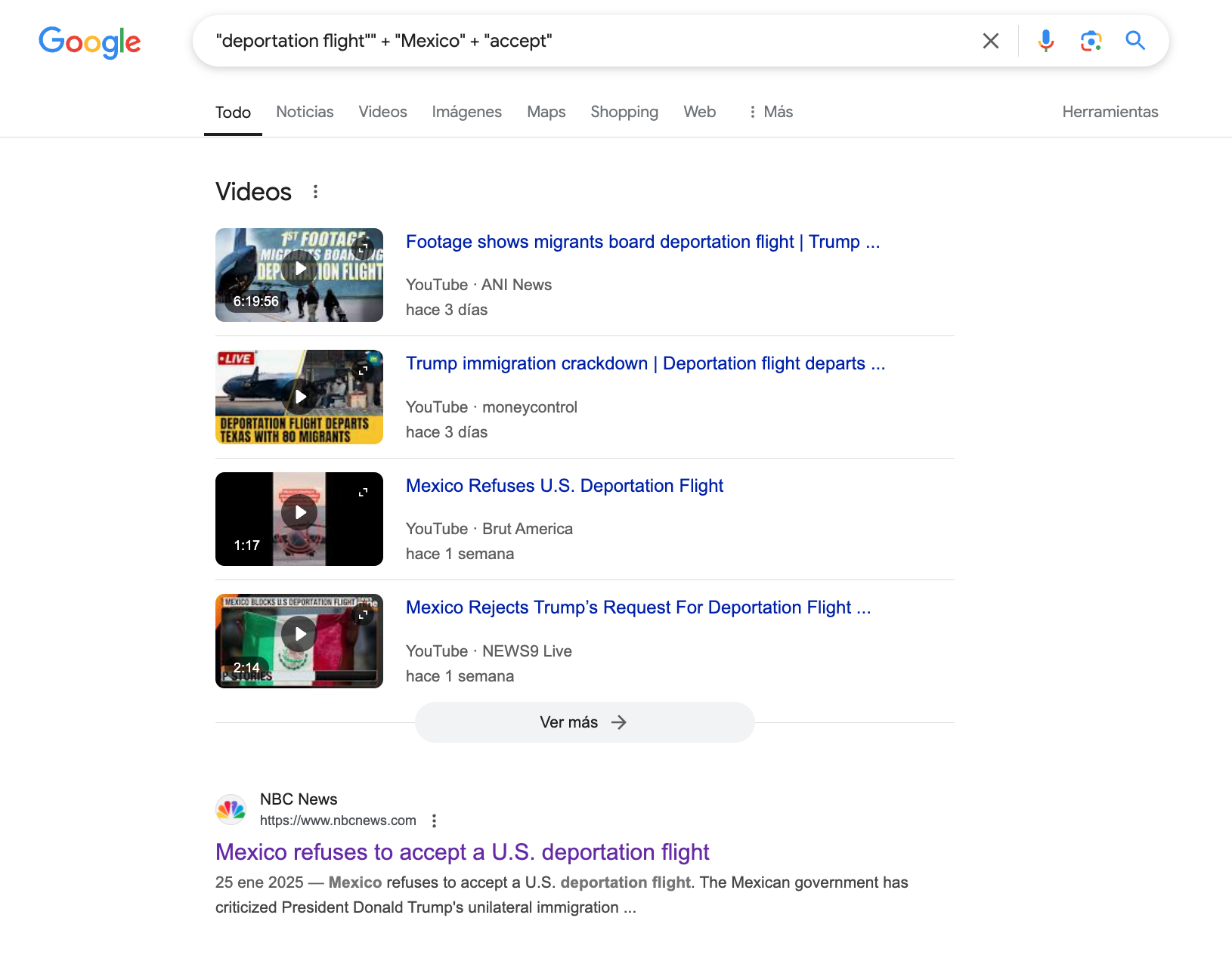Open Mexico Refuses U.S. Deportation Flight link
1232x955 pixels.
[564, 486]
